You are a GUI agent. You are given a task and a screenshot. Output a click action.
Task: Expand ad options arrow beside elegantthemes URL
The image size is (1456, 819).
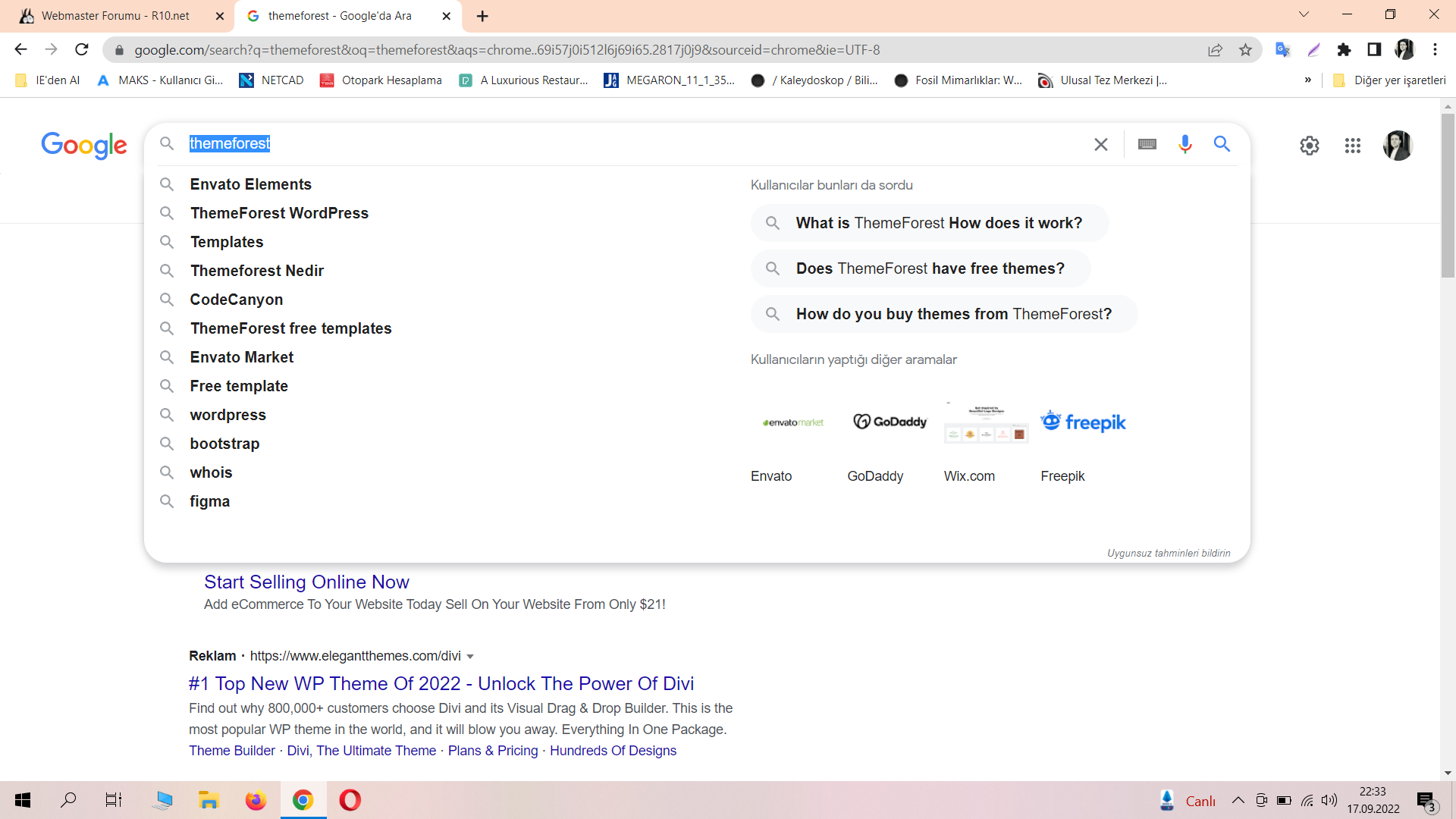coord(470,657)
